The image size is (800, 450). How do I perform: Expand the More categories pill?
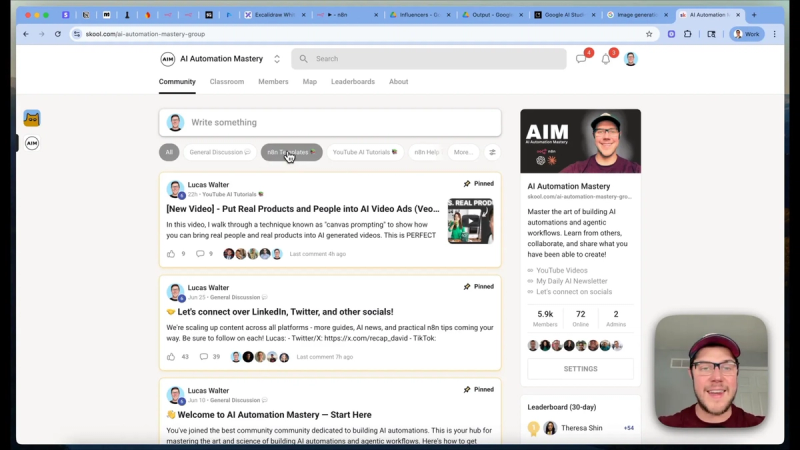[463, 152]
